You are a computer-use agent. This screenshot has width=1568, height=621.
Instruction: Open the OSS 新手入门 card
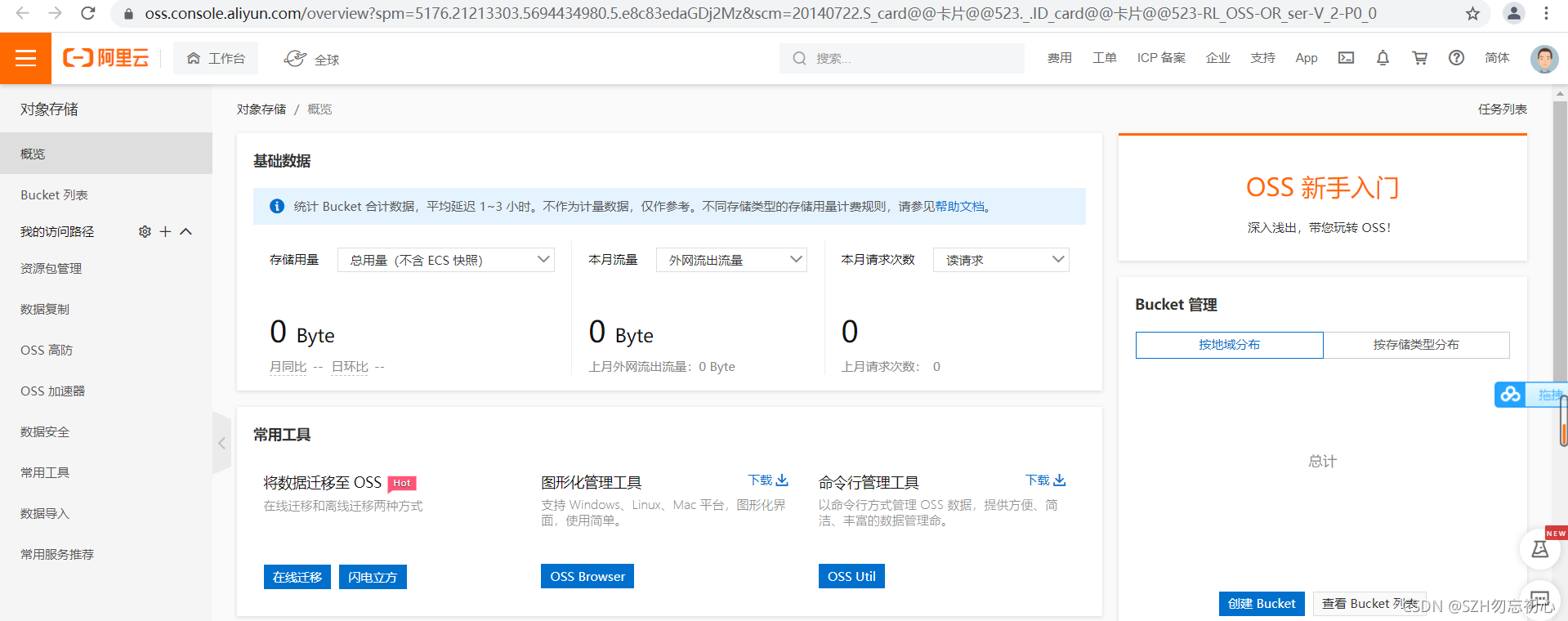1323,198
